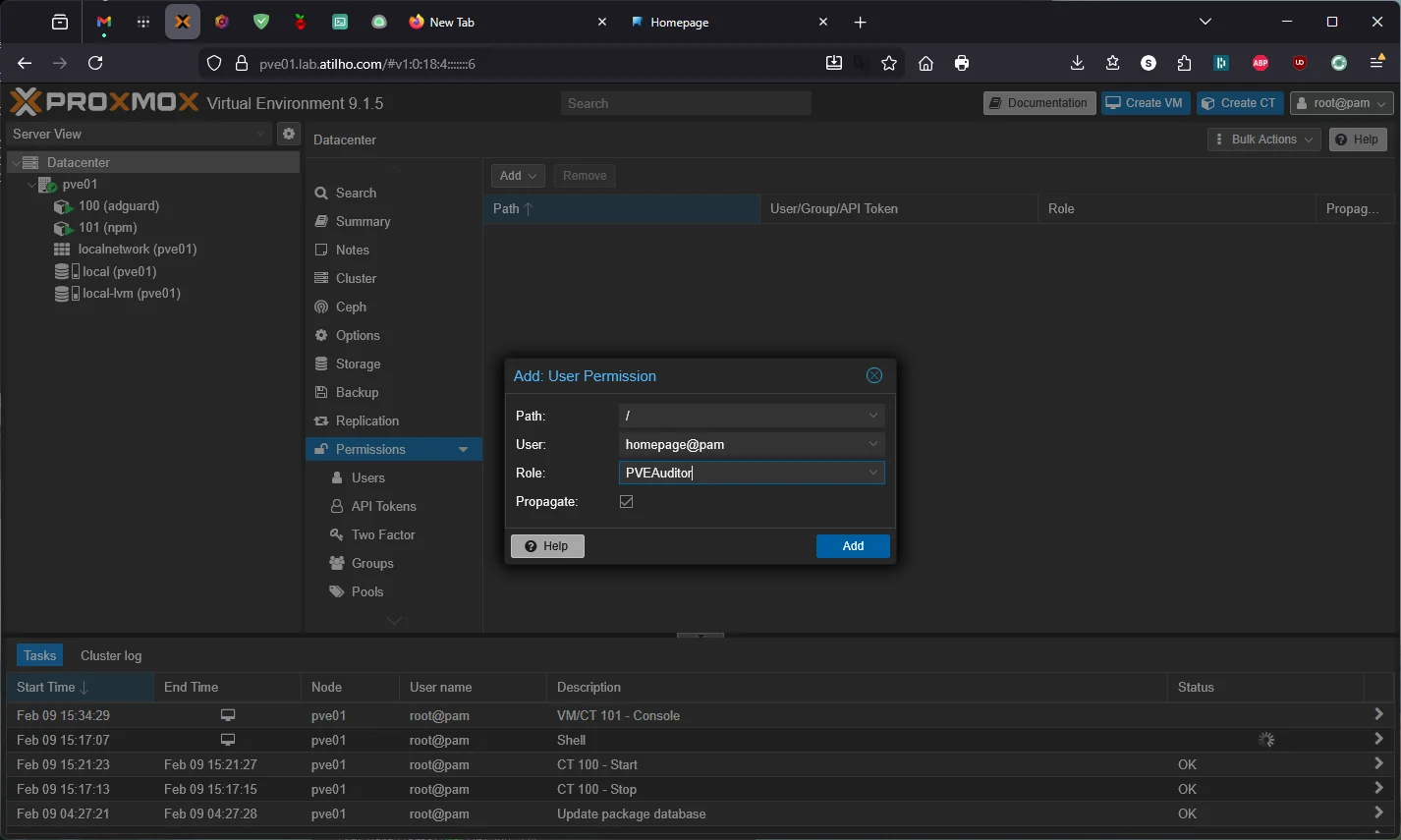Uncheck the Propagate checkbox

point(627,501)
